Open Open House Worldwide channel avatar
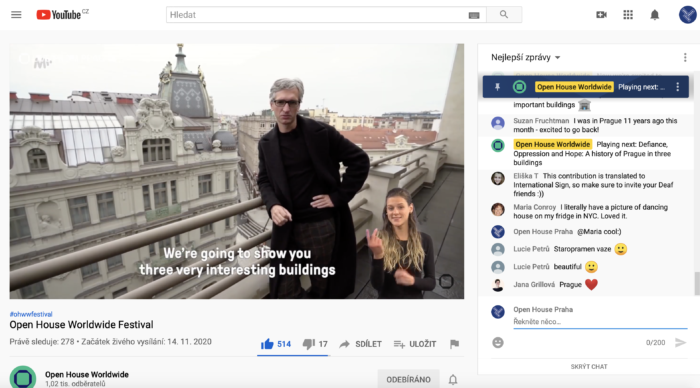Screen dimensions: 700x388 pyautogui.click(x=23, y=377)
